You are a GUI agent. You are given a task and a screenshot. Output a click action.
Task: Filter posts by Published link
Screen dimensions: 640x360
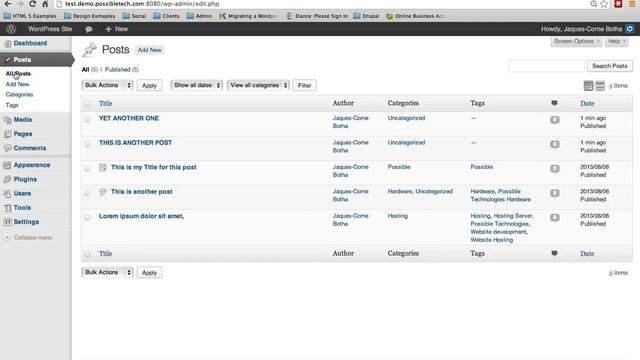[x=118, y=70]
